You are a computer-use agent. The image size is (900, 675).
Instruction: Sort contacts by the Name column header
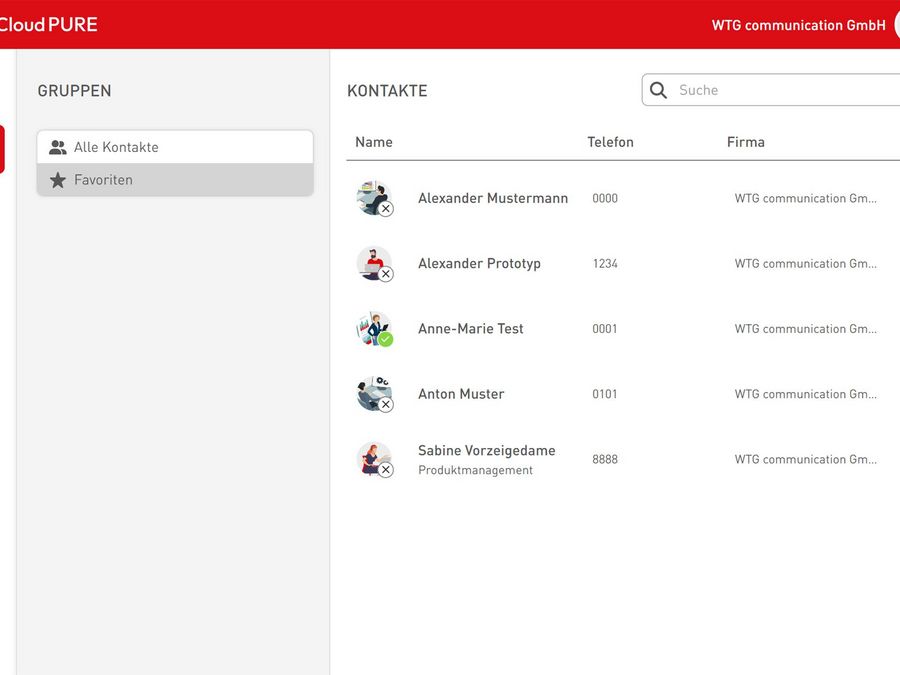(374, 142)
